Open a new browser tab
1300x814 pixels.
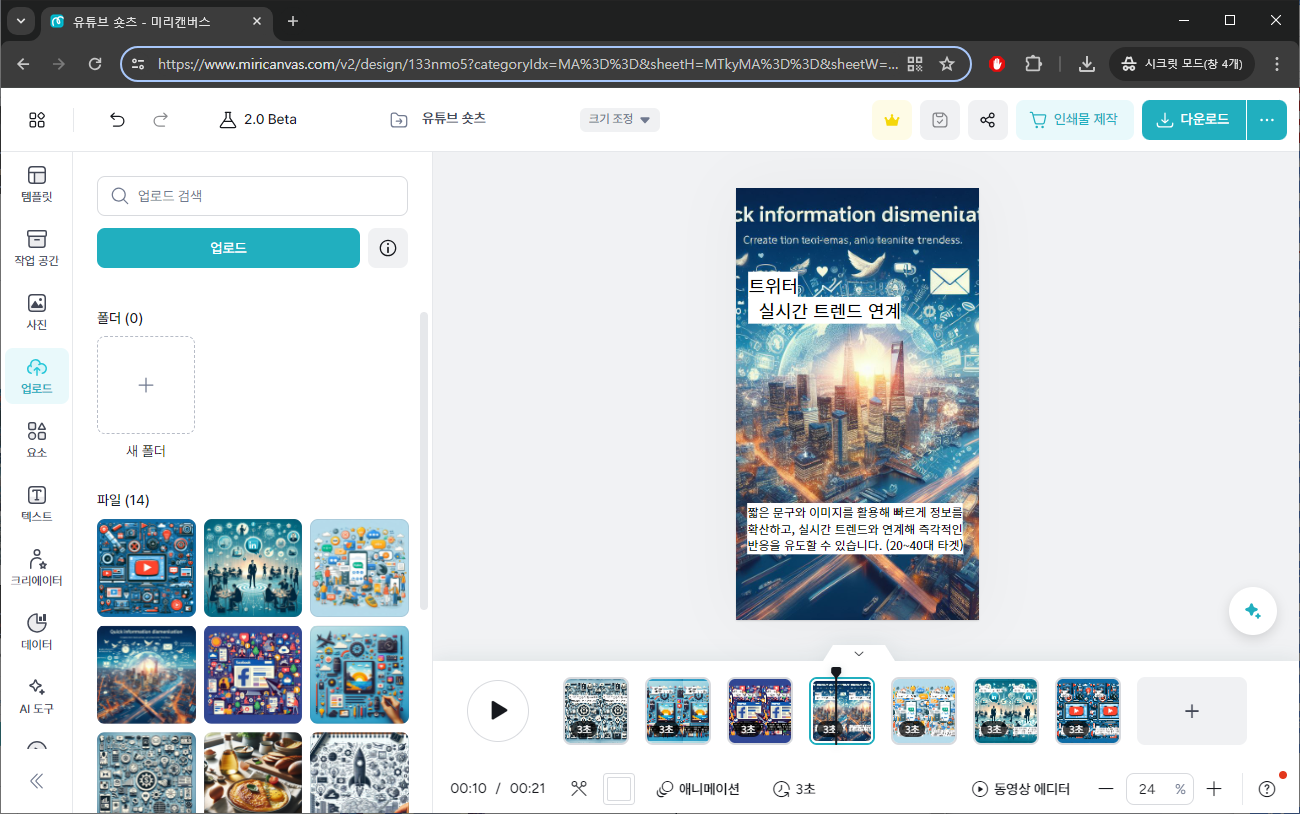(x=293, y=21)
